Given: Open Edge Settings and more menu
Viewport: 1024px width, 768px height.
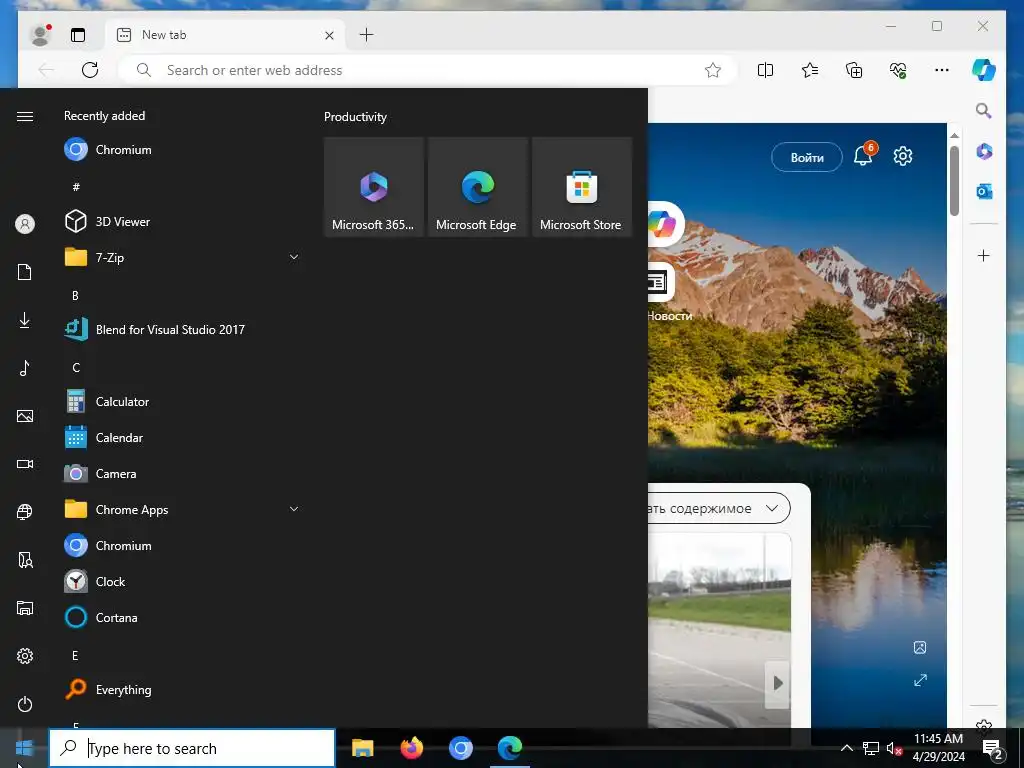Looking at the screenshot, I should (942, 70).
